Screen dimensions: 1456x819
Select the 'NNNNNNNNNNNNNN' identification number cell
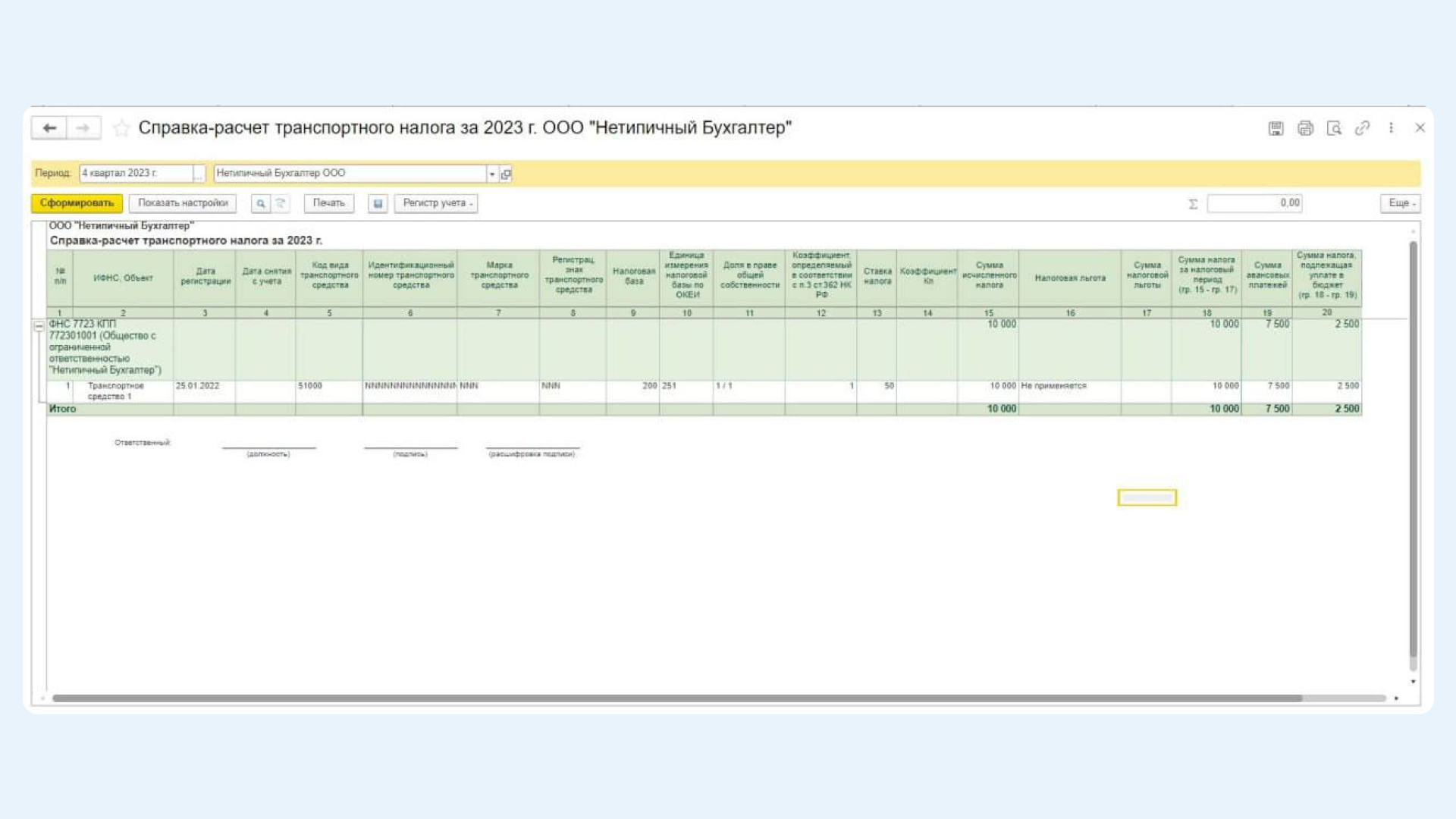(x=409, y=391)
